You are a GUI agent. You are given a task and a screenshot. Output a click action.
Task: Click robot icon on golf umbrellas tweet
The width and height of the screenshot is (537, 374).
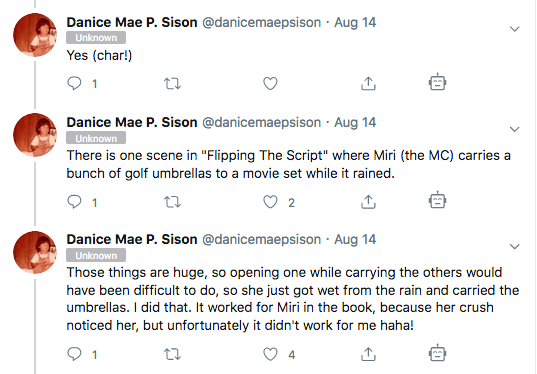click(437, 200)
